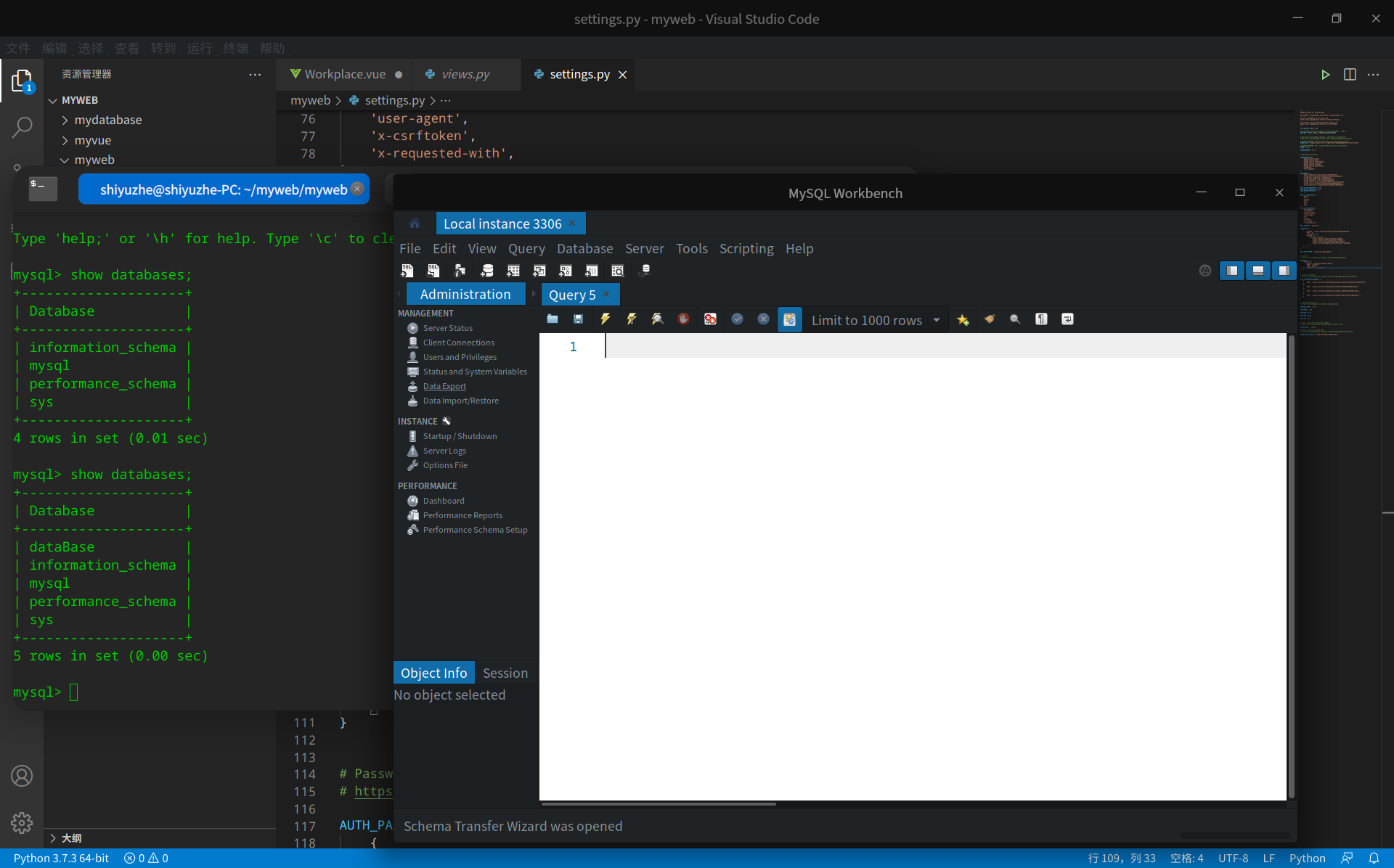Expand the mydatabase folder
Image resolution: width=1394 pixels, height=868 pixels.
coord(107,120)
